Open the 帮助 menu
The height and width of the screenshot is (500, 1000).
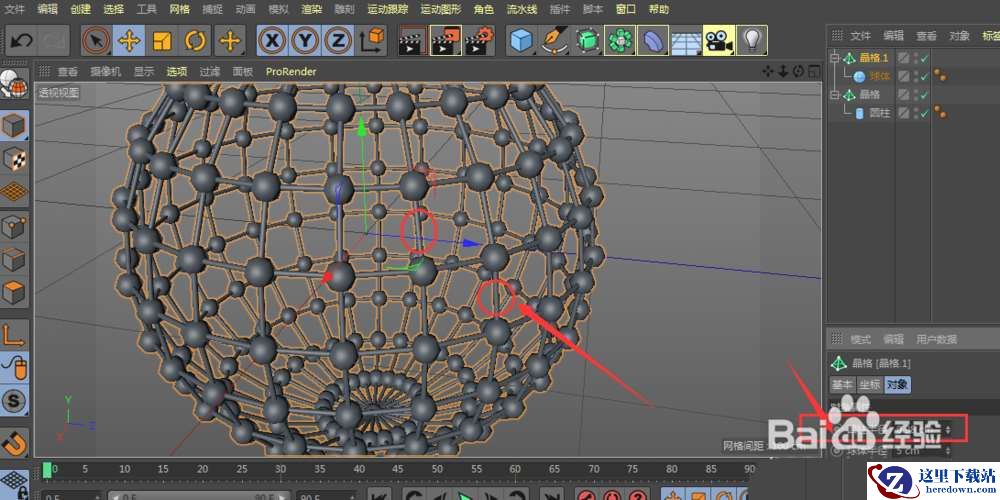point(659,10)
